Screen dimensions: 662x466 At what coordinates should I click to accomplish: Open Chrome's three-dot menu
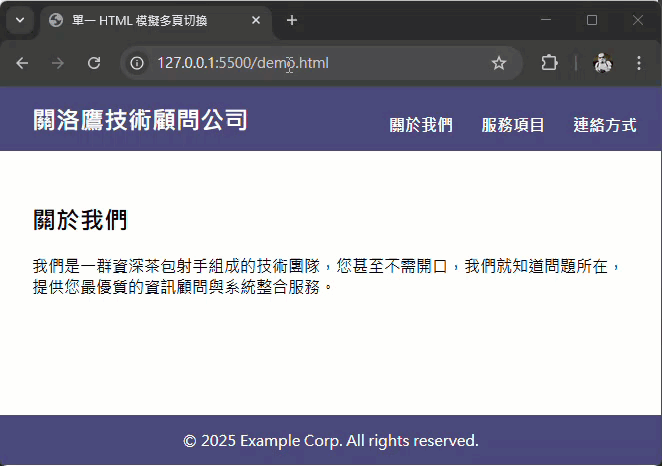click(x=639, y=63)
